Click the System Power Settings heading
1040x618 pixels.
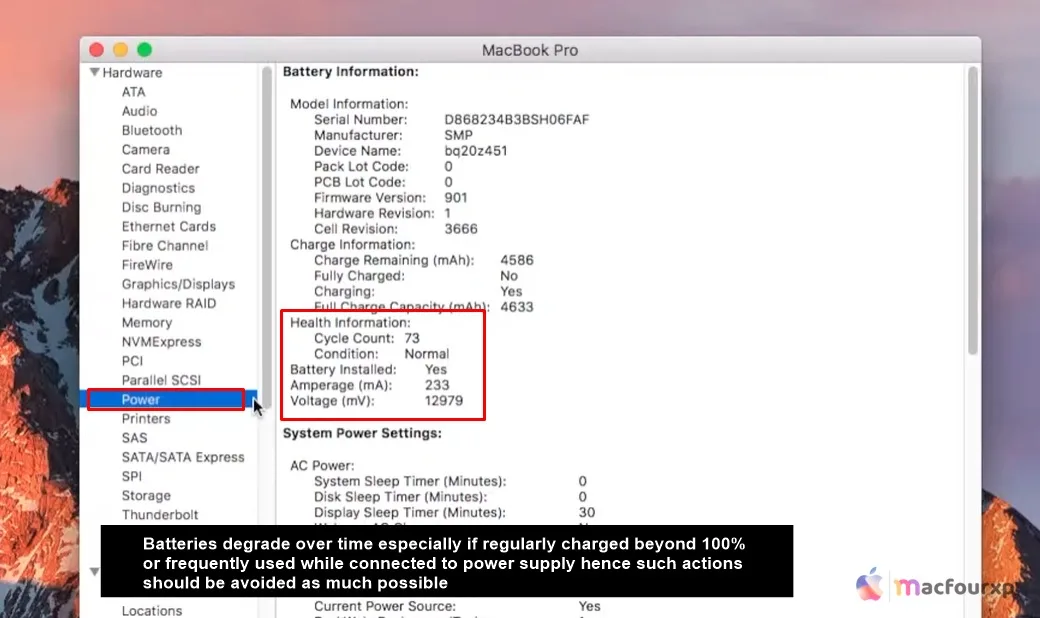pos(362,433)
